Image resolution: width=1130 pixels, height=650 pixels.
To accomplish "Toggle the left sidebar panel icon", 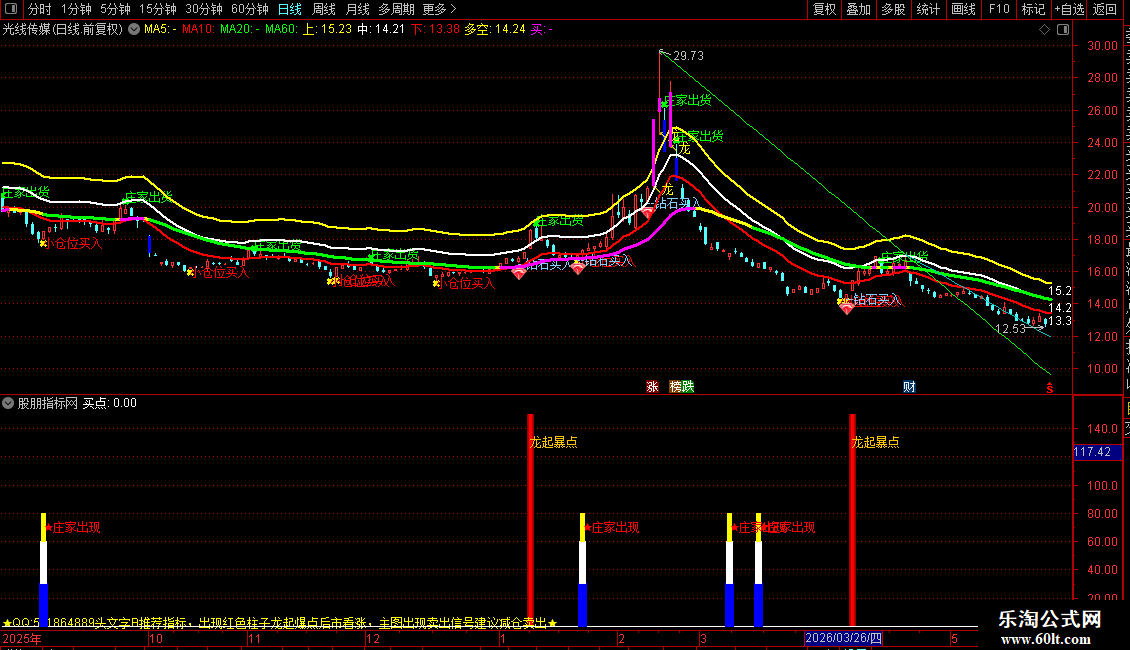I will coord(11,9).
